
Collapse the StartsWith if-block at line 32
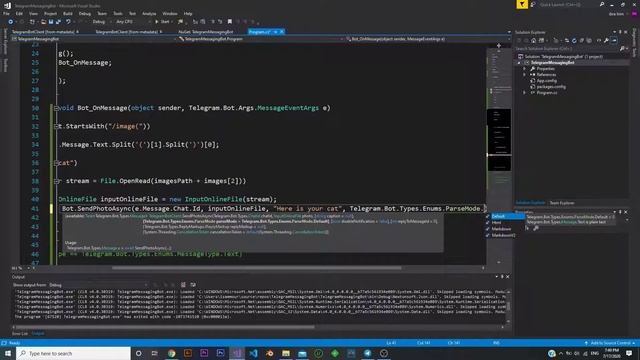pyautogui.click(x=56, y=127)
